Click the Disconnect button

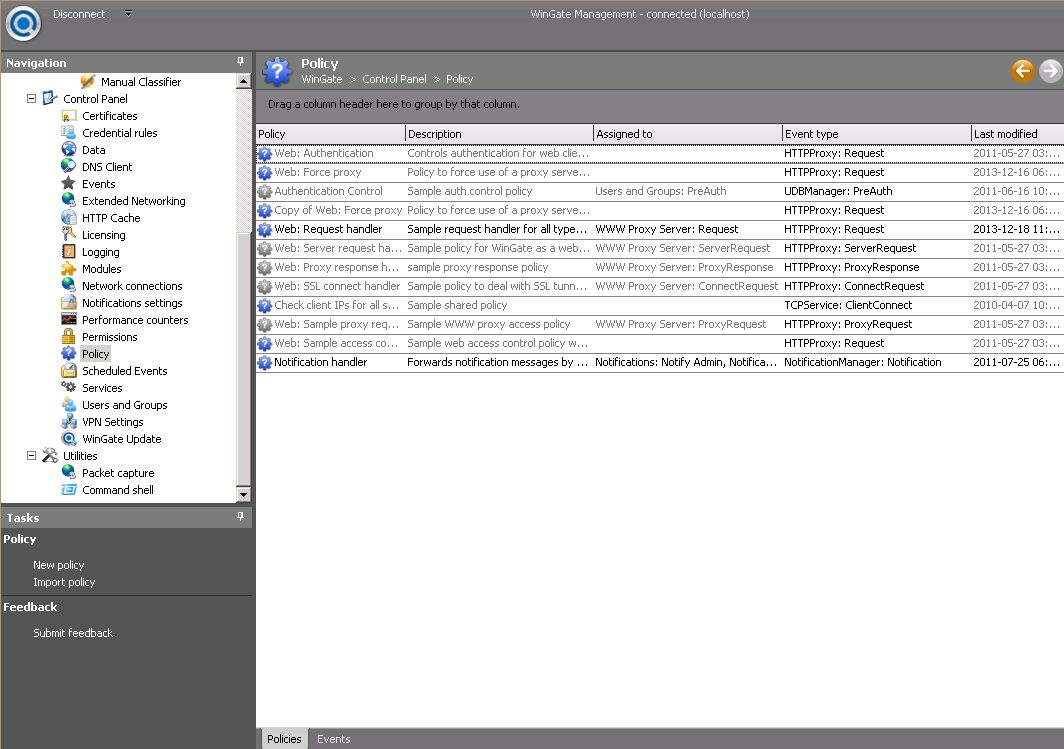(x=79, y=14)
